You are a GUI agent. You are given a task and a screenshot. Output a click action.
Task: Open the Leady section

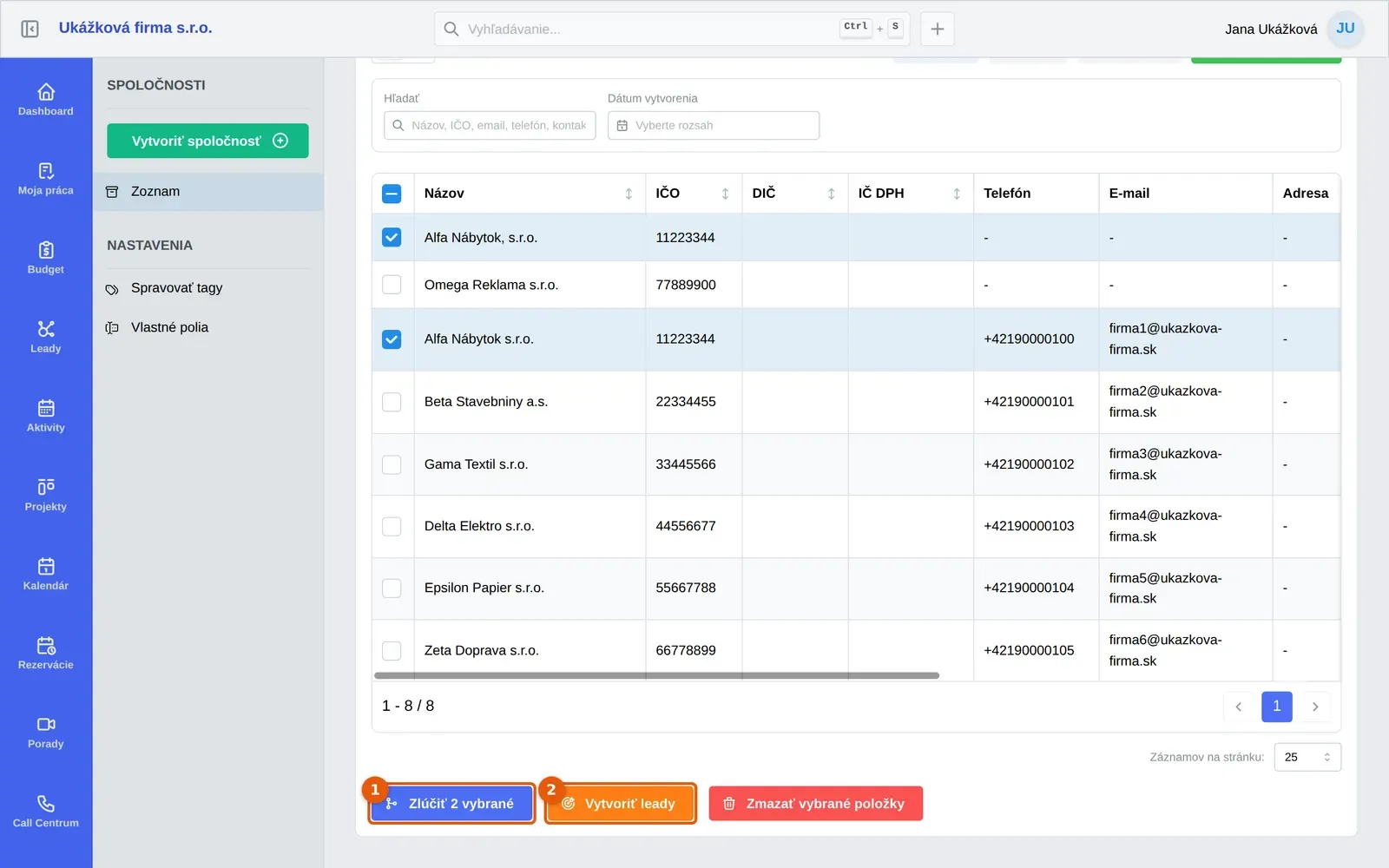pyautogui.click(x=46, y=336)
